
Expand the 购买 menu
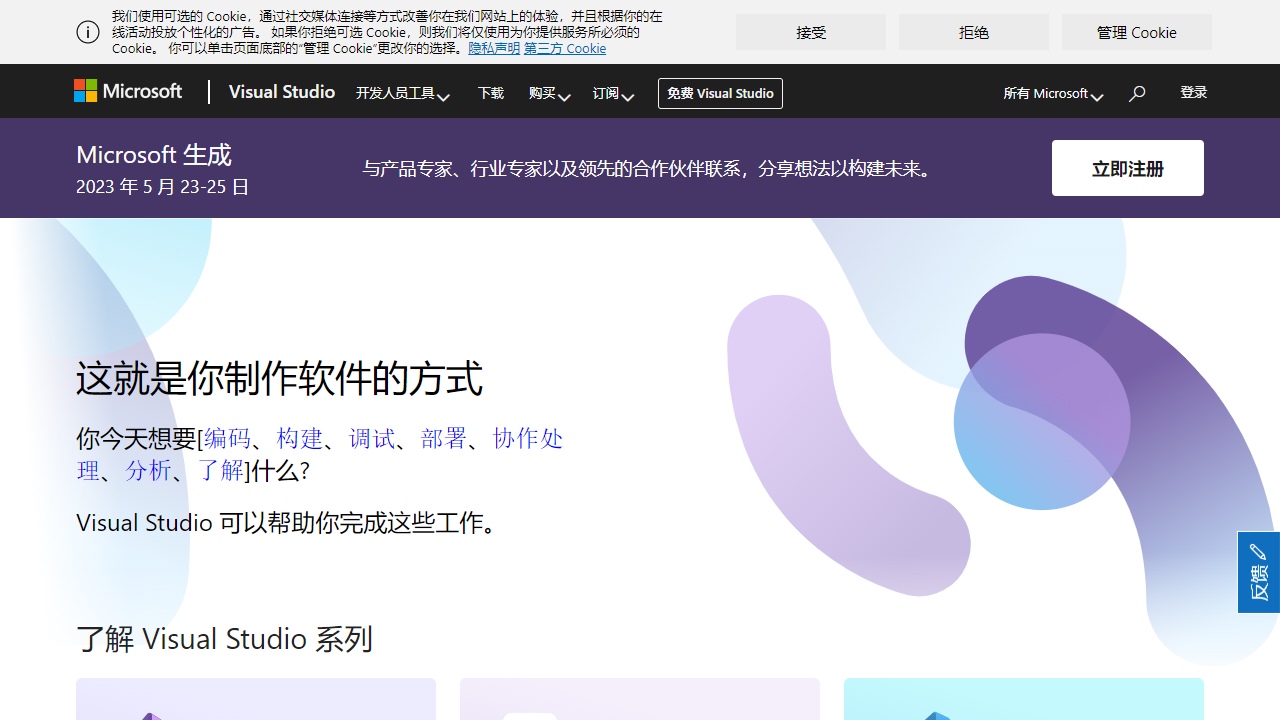[549, 93]
